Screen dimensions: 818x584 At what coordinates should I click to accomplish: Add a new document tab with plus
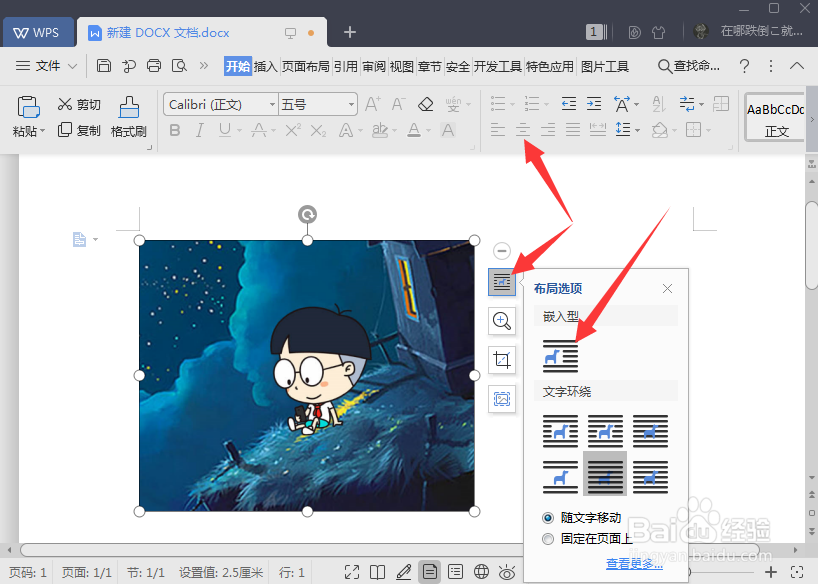(x=350, y=32)
